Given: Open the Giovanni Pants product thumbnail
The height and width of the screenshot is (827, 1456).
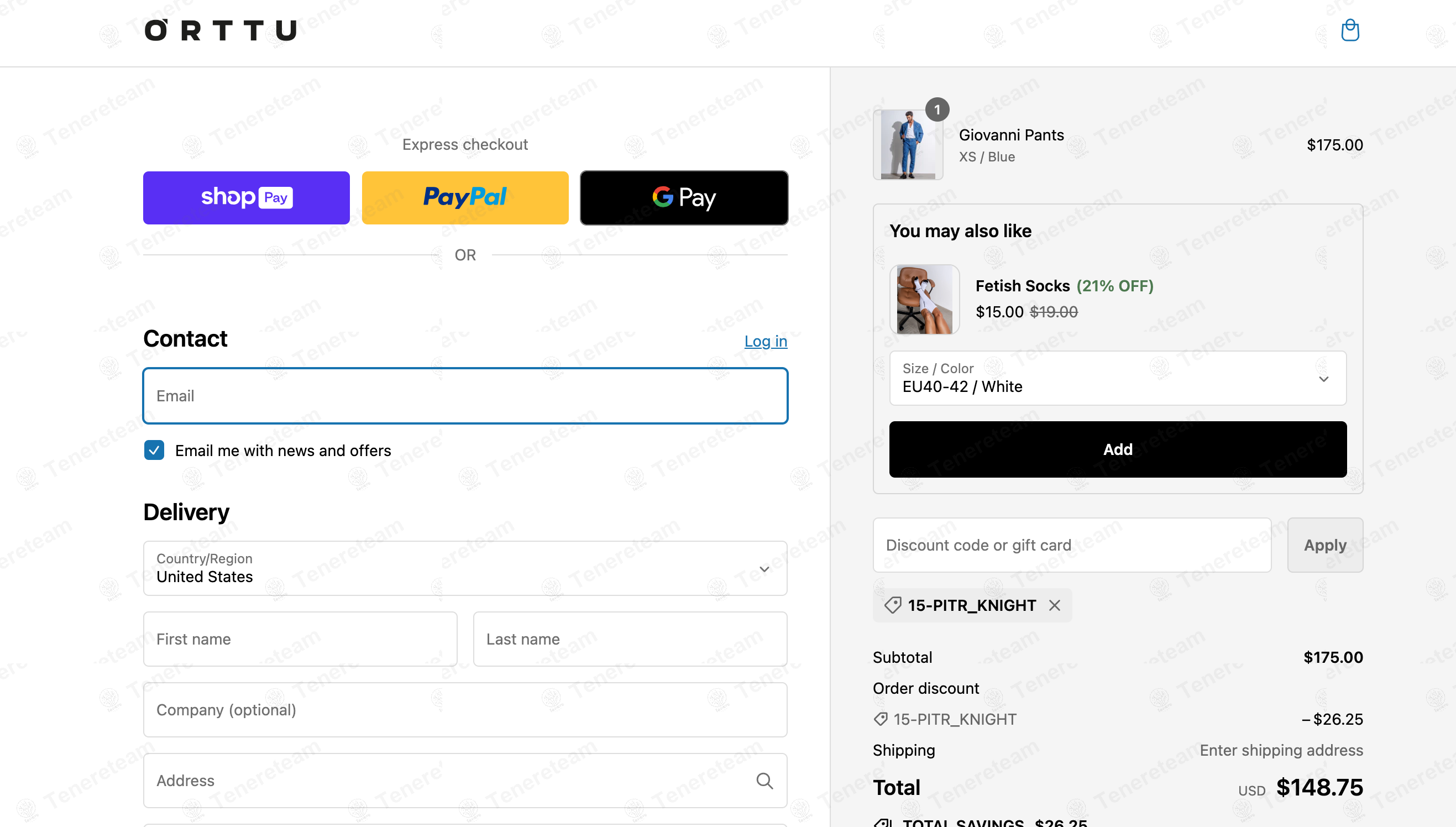Looking at the screenshot, I should tap(908, 145).
